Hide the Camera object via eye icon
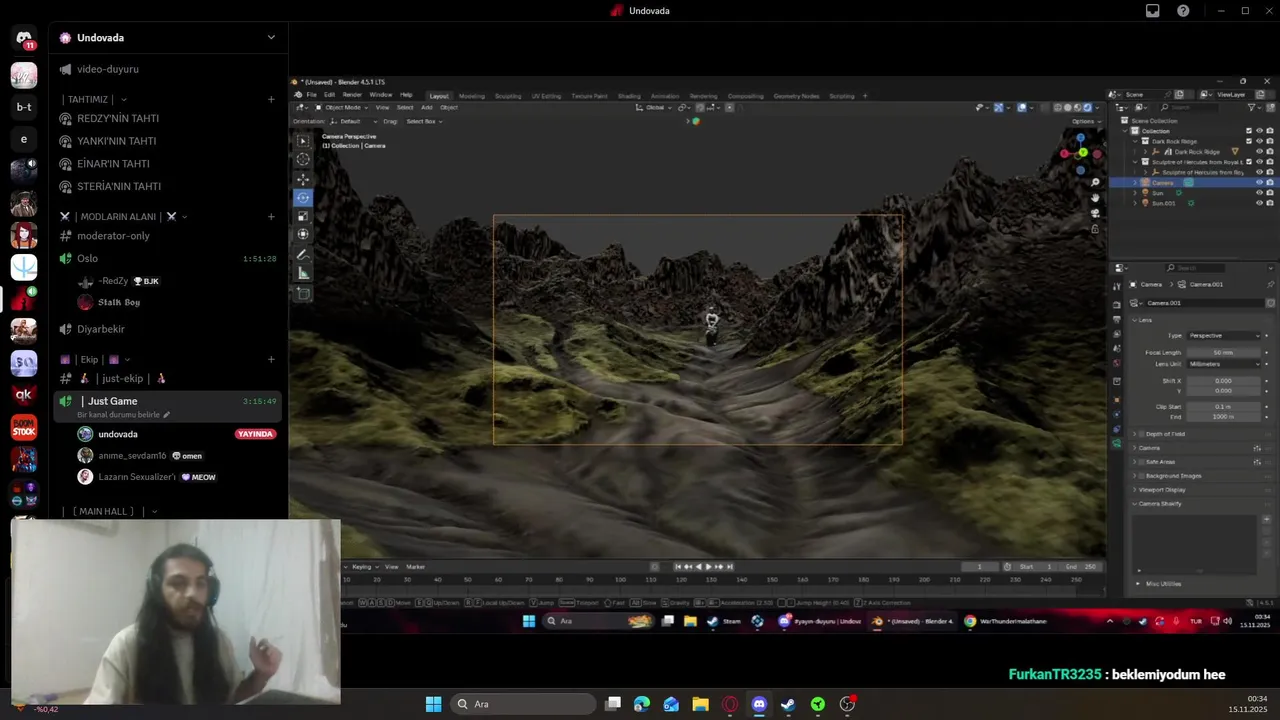The height and width of the screenshot is (720, 1280). [x=1259, y=183]
